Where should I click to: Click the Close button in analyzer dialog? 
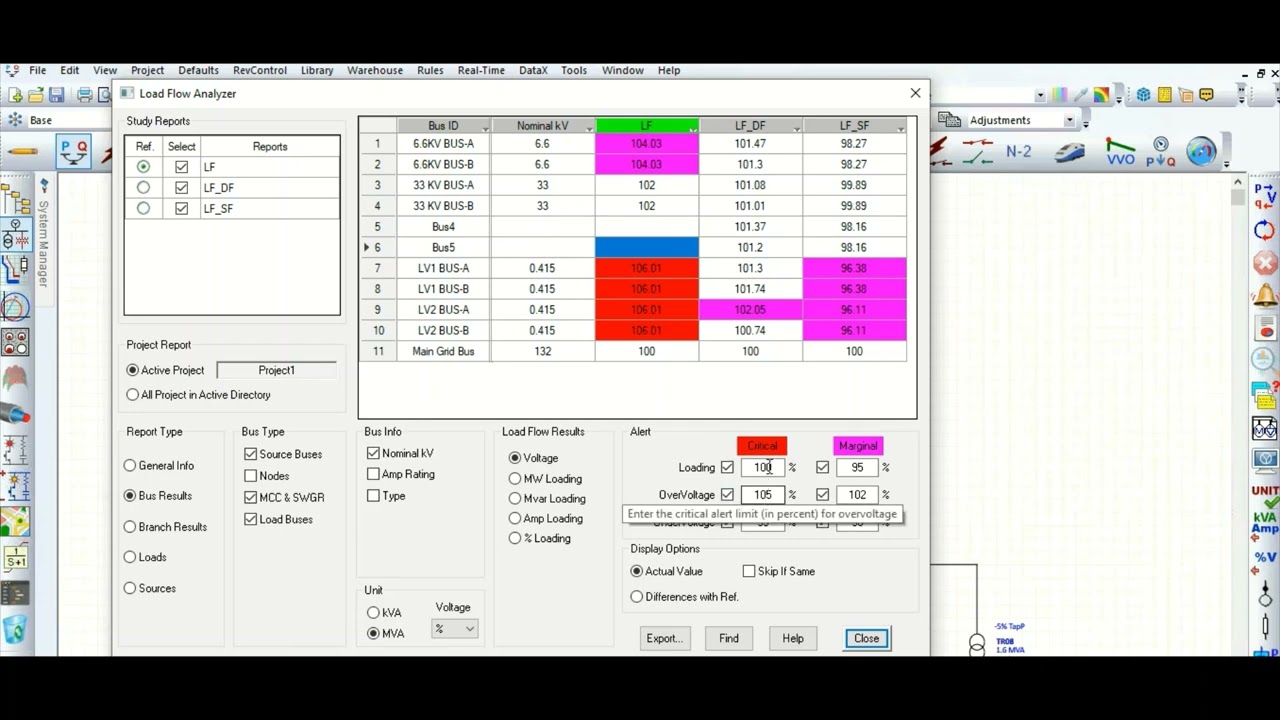point(866,638)
